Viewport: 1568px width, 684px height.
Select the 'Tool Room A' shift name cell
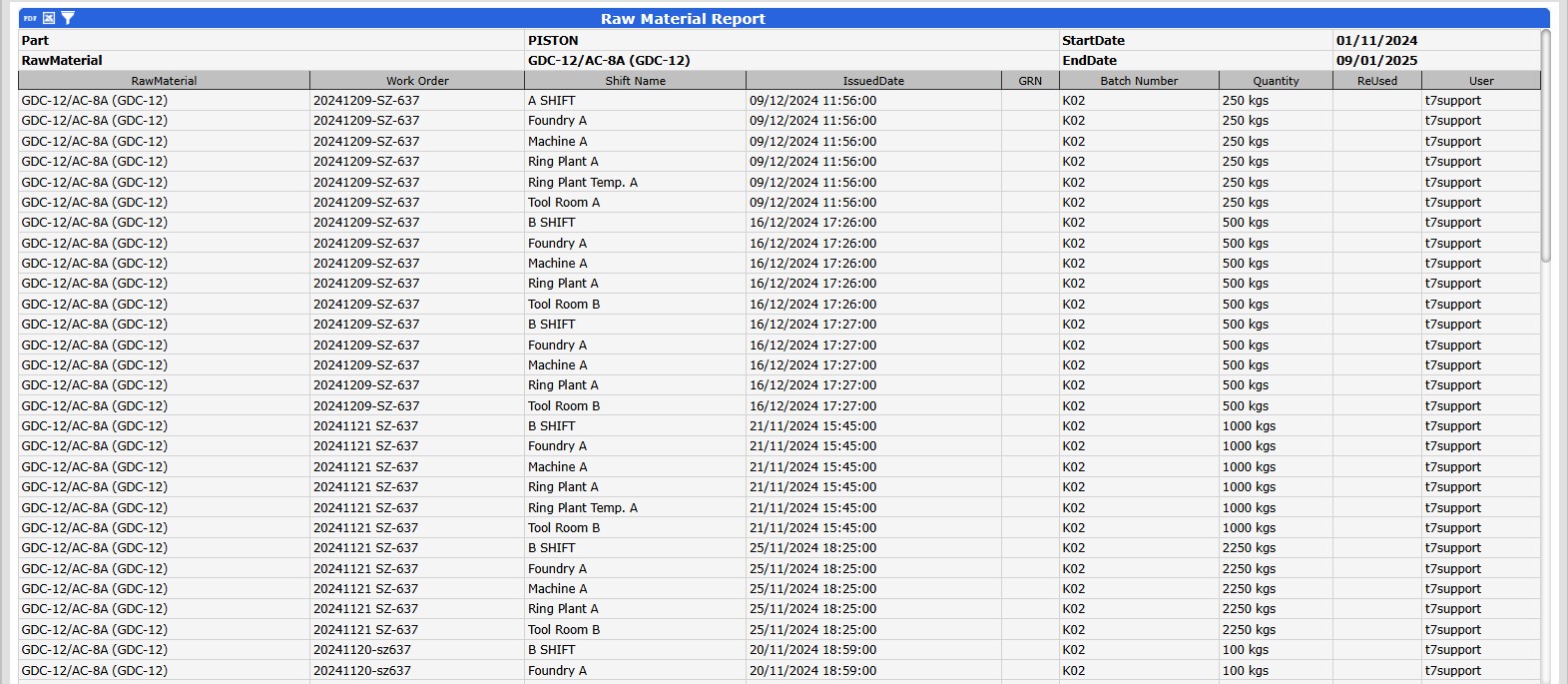634,203
